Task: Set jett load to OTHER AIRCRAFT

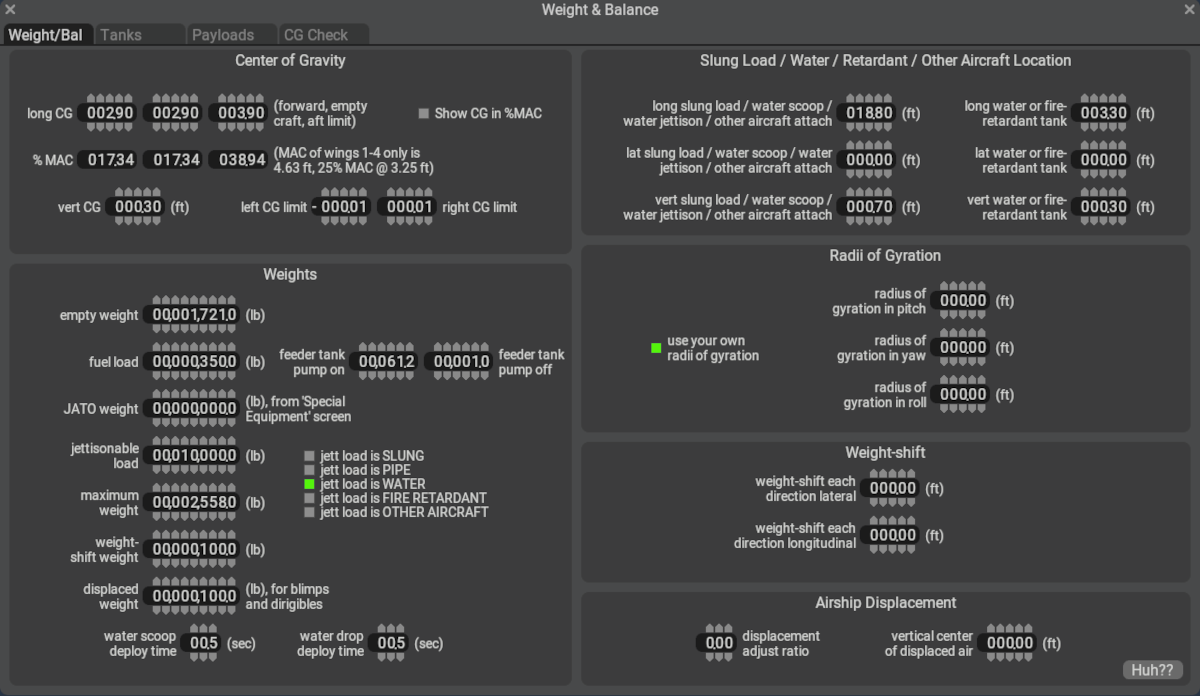Action: (x=310, y=512)
